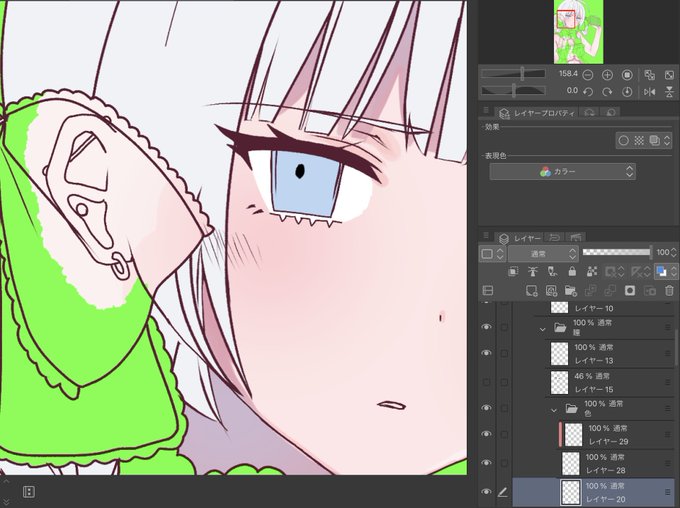Lock transparent pixels of layer
Viewport: 680px width, 508px height.
pos(592,272)
